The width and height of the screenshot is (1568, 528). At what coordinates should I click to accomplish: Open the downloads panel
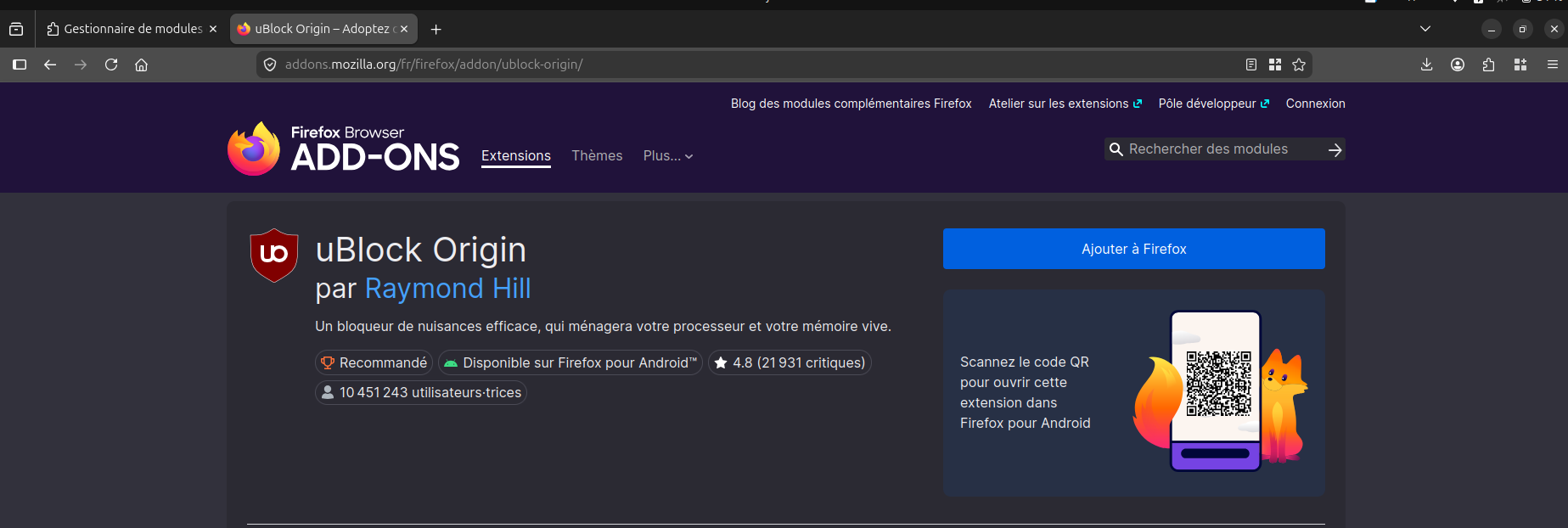(x=1427, y=65)
